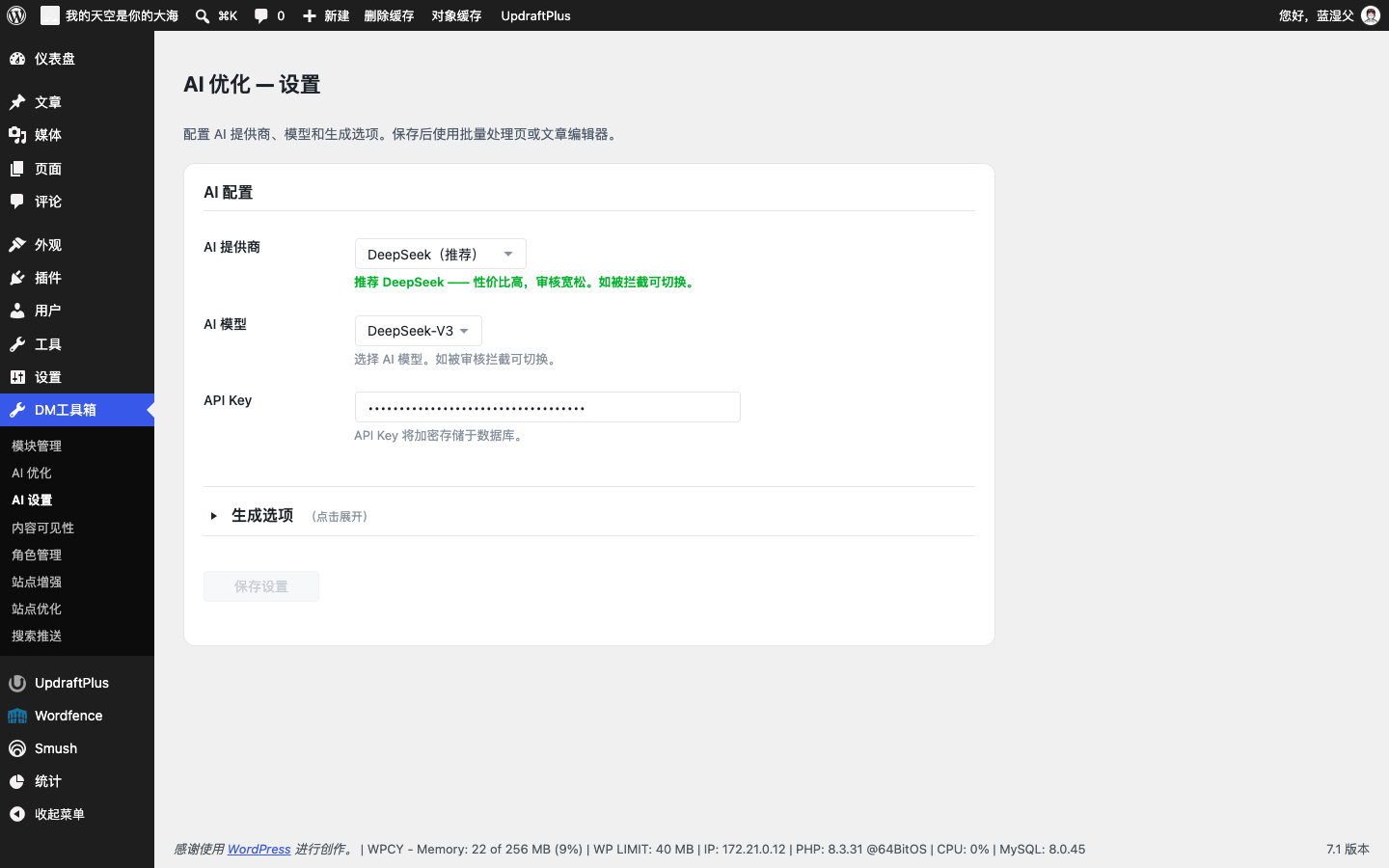Open the search ⌘K magnifier icon
The image size is (1389, 868).
[x=203, y=15]
